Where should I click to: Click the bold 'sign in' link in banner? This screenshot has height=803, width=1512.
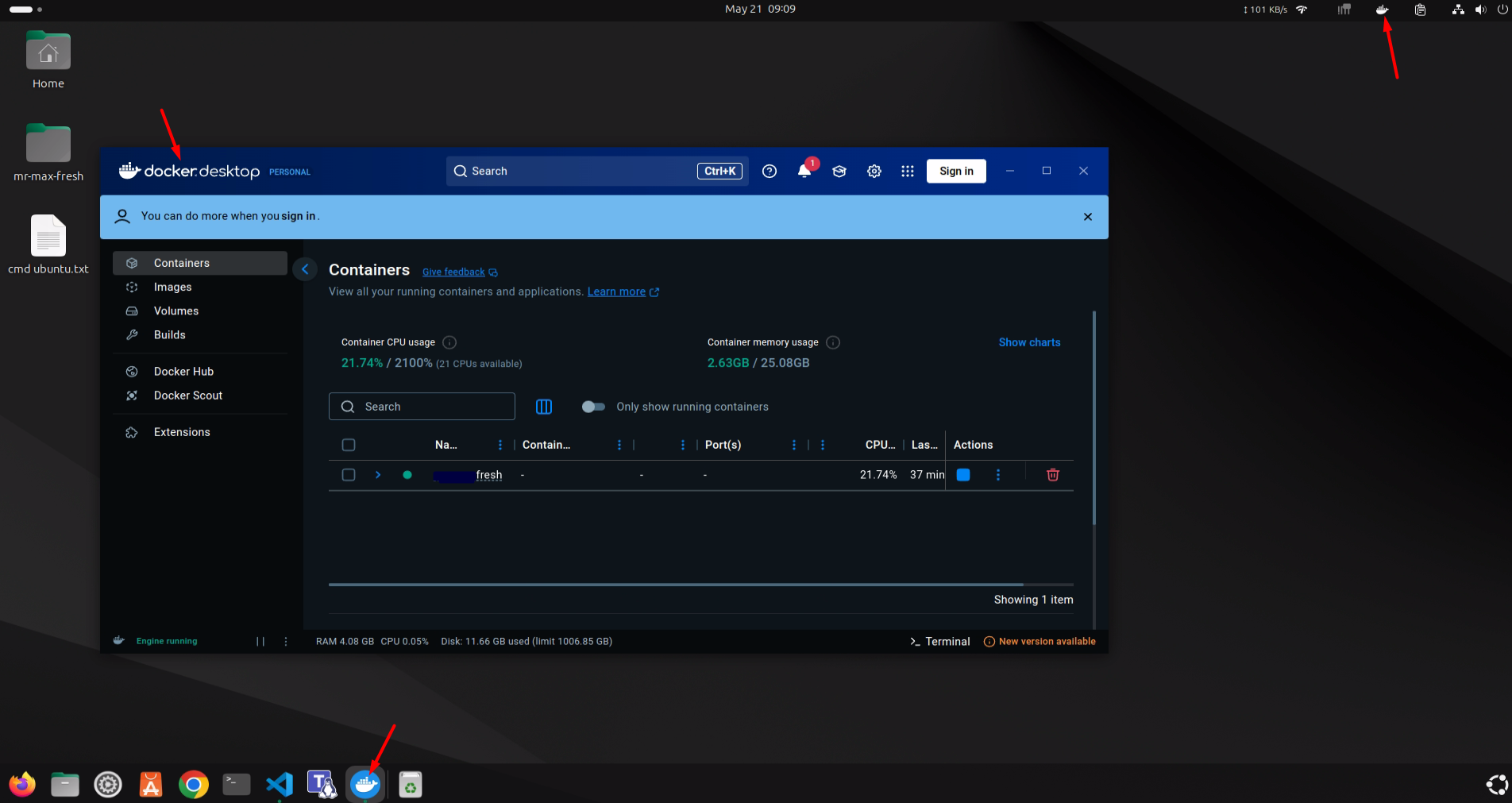point(299,216)
